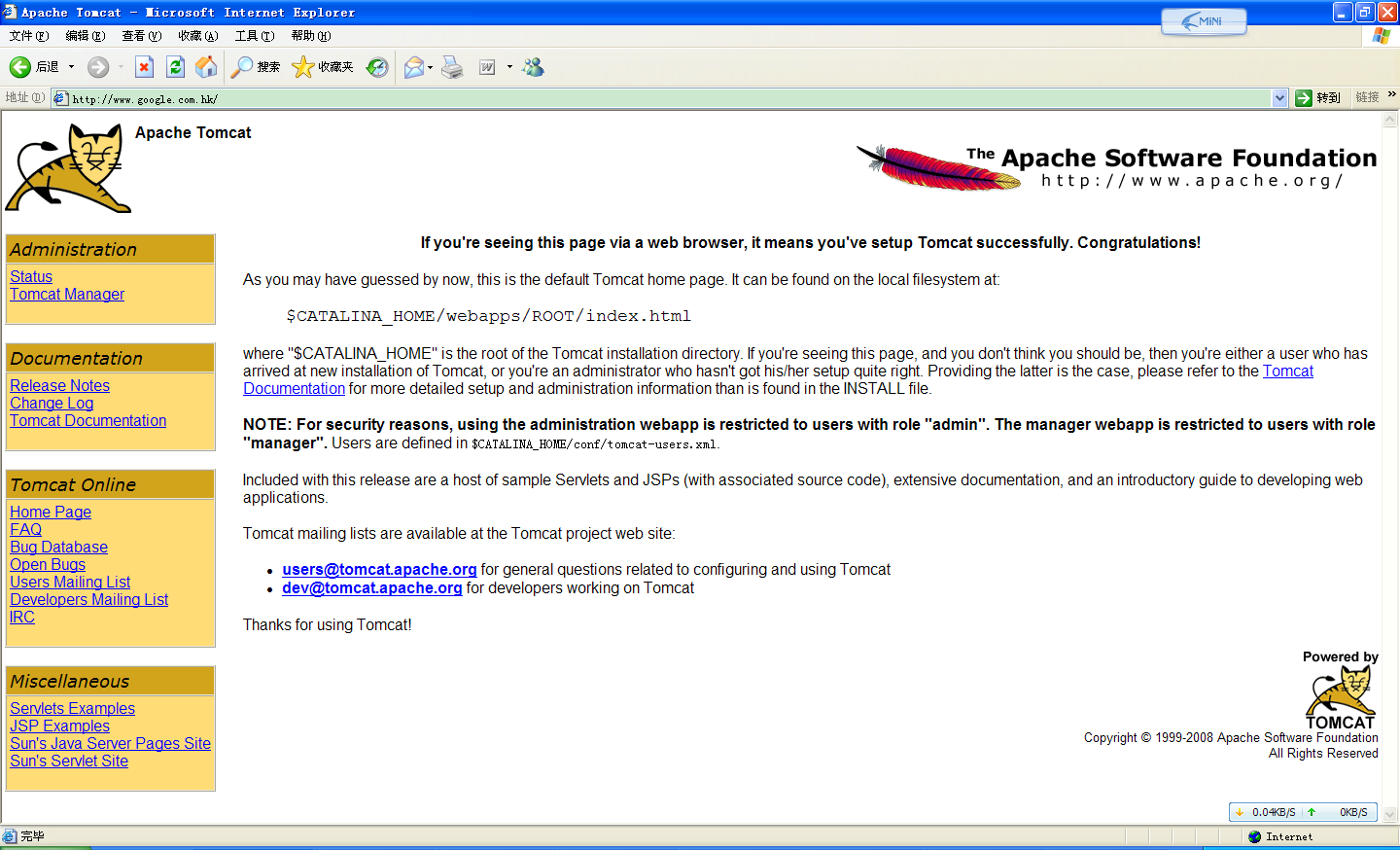Click the Edit with Word toolbar icon
The image size is (1400, 850).
tap(487, 67)
